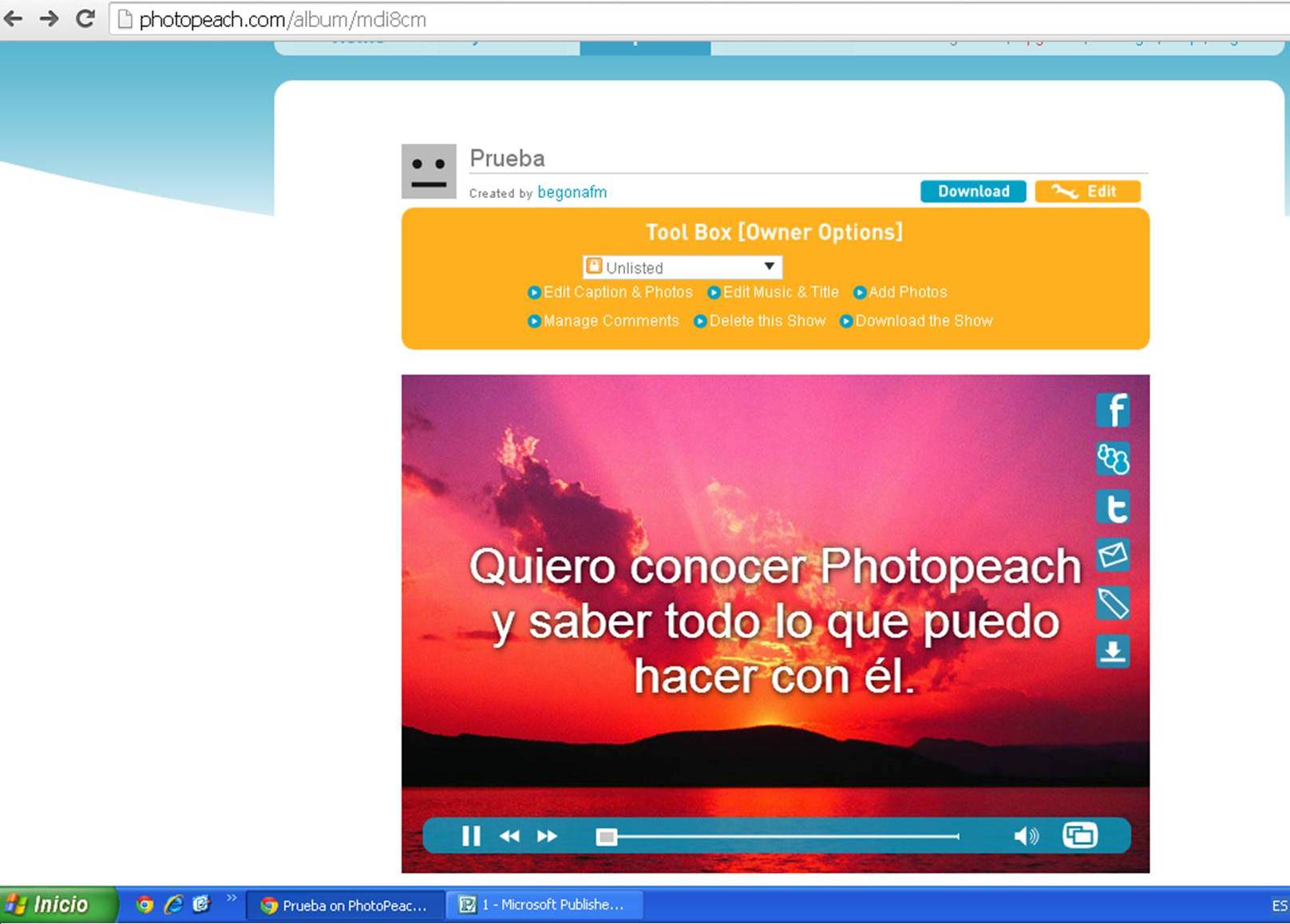Share slideshow via Twitter icon
The width and height of the screenshot is (1290, 924).
(x=1113, y=507)
